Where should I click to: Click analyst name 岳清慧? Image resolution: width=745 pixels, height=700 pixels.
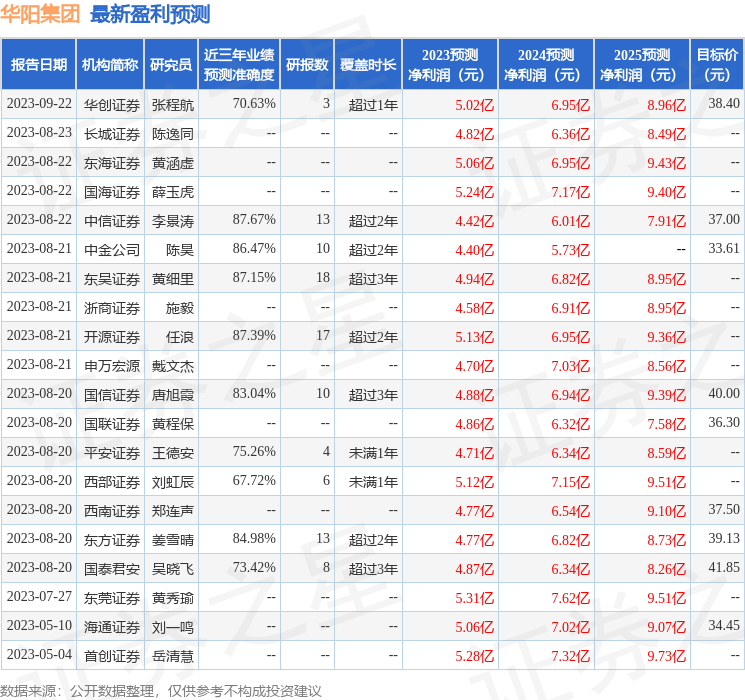173,656
